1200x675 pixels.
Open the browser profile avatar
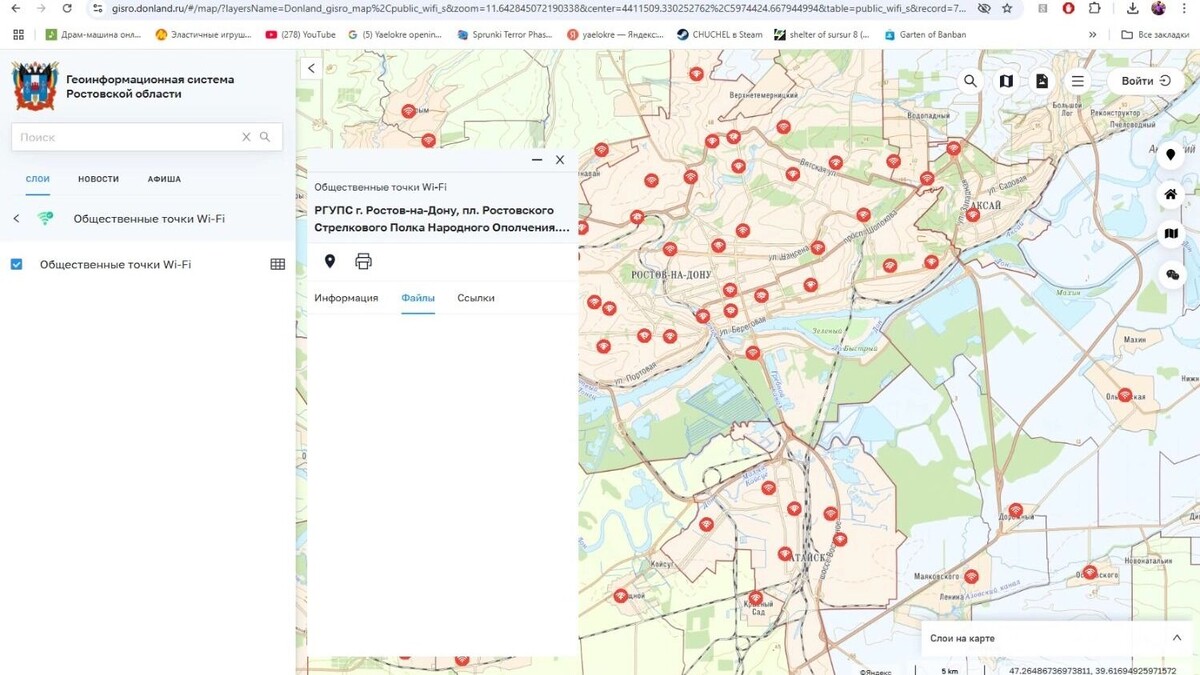tap(1158, 8)
